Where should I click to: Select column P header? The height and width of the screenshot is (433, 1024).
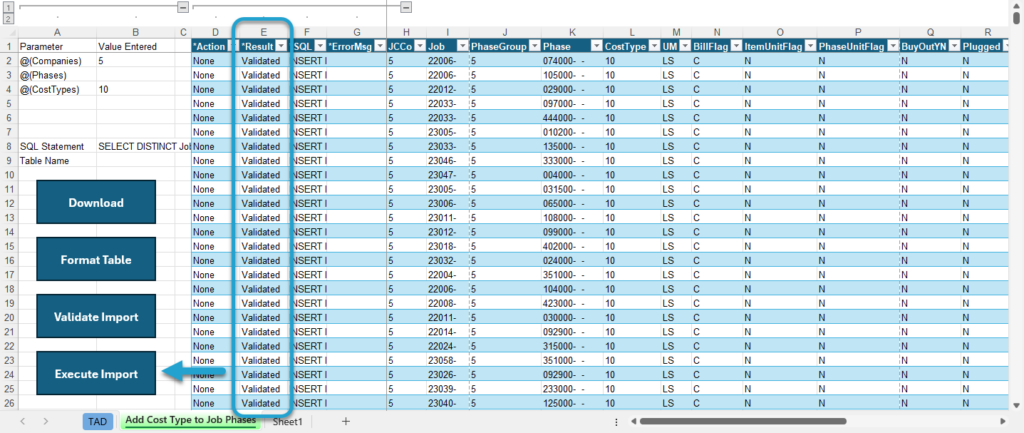[x=858, y=32]
